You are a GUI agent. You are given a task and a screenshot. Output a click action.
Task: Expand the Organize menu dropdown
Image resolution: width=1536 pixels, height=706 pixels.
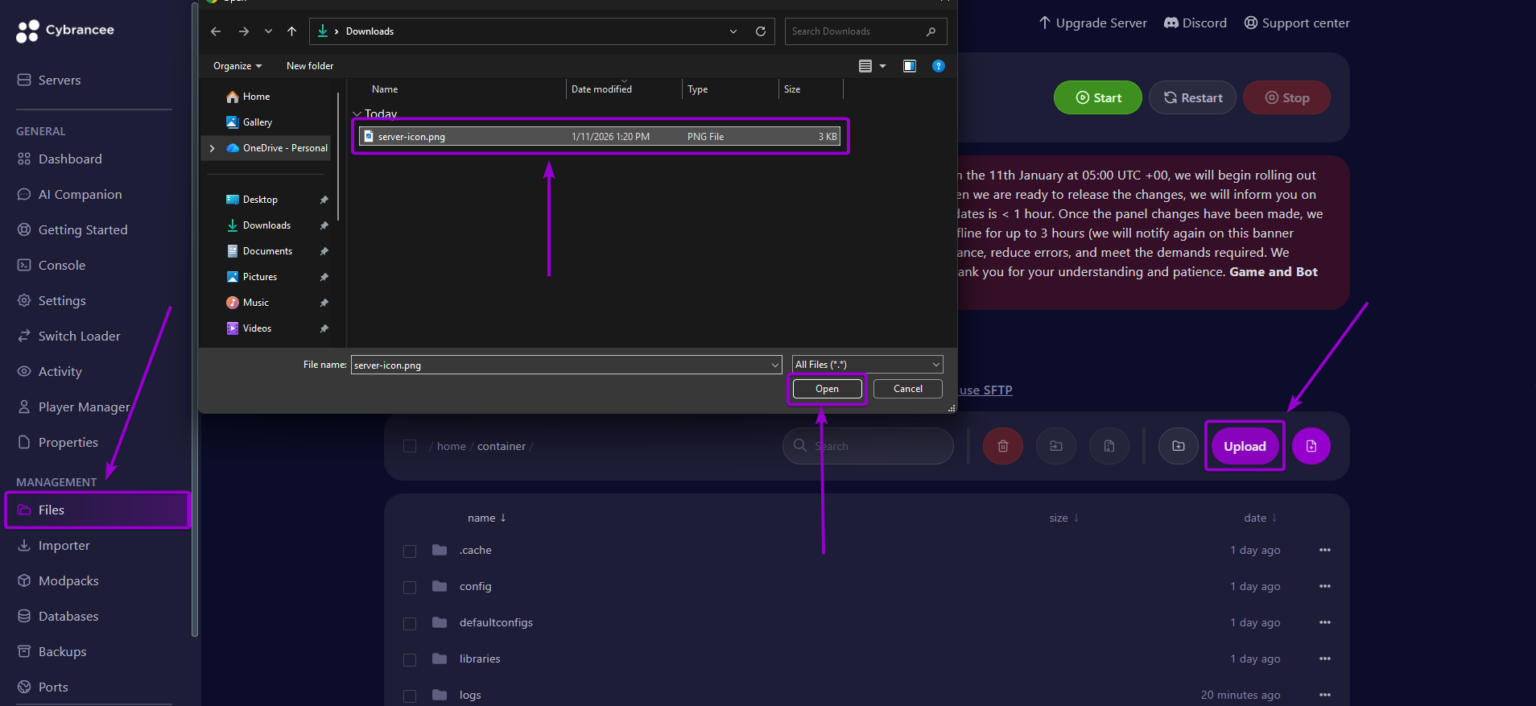tap(238, 66)
